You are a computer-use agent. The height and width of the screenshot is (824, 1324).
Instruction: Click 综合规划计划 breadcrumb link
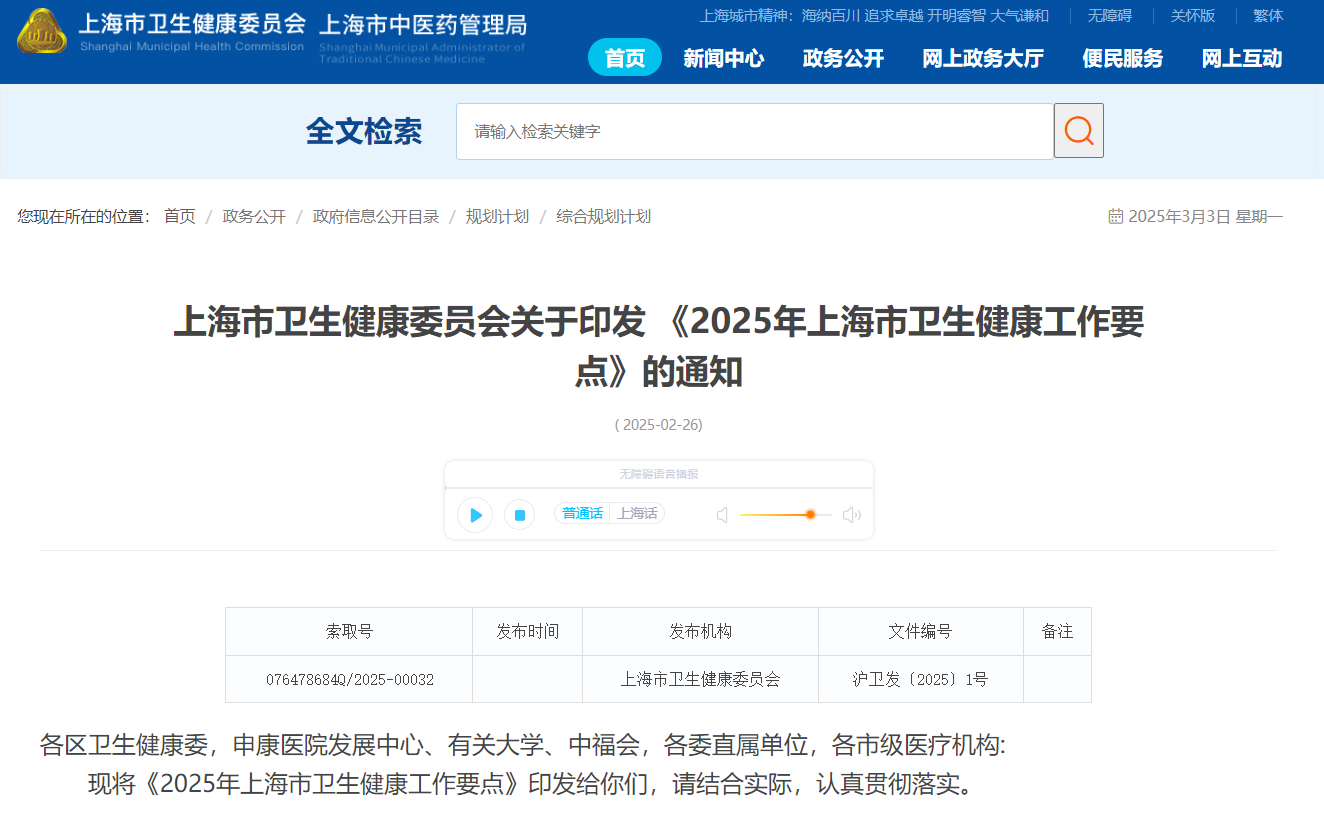click(x=604, y=216)
